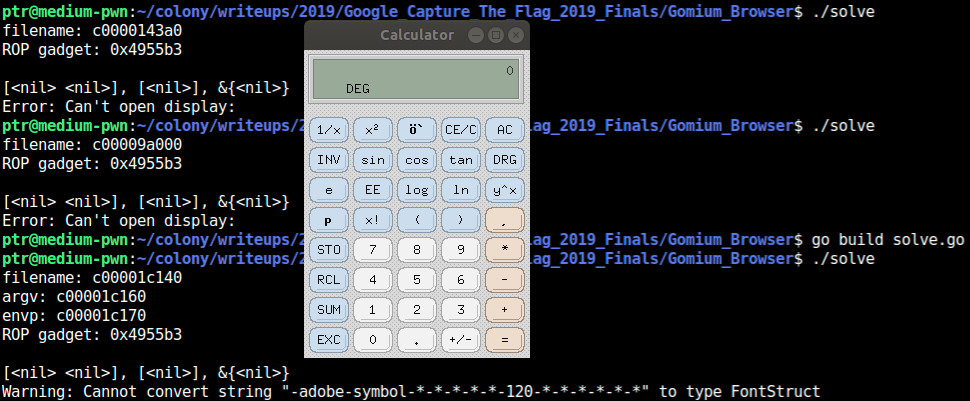
Task: Click the y^x power key
Action: pos(505,190)
